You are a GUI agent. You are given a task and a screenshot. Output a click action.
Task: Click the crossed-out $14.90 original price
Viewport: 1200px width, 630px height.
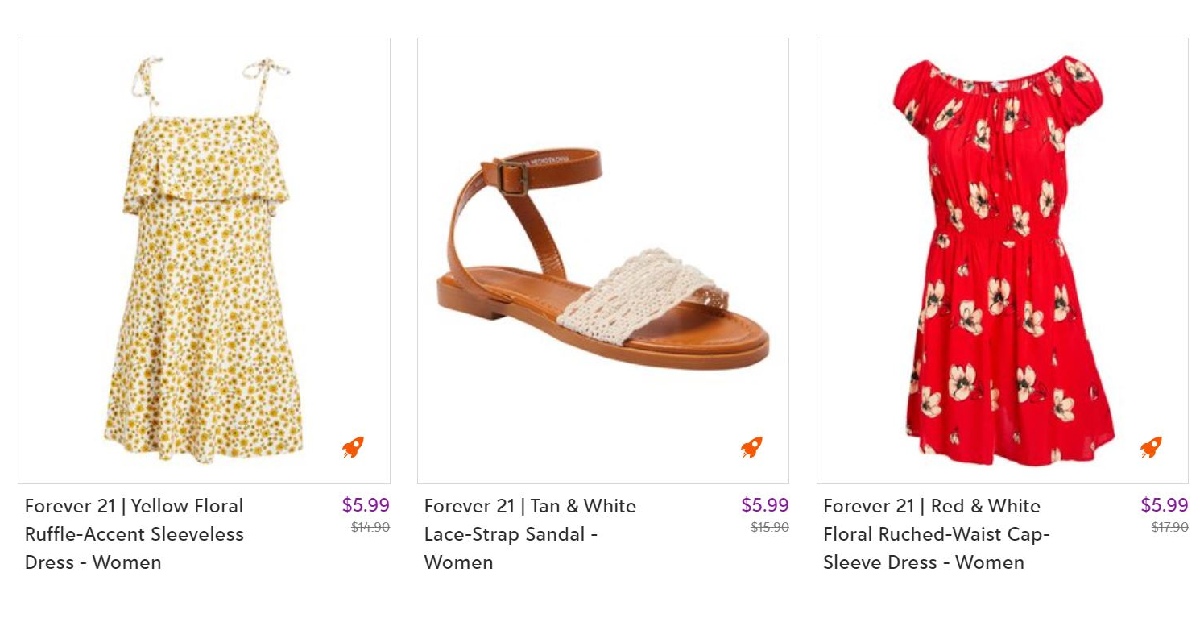370,528
